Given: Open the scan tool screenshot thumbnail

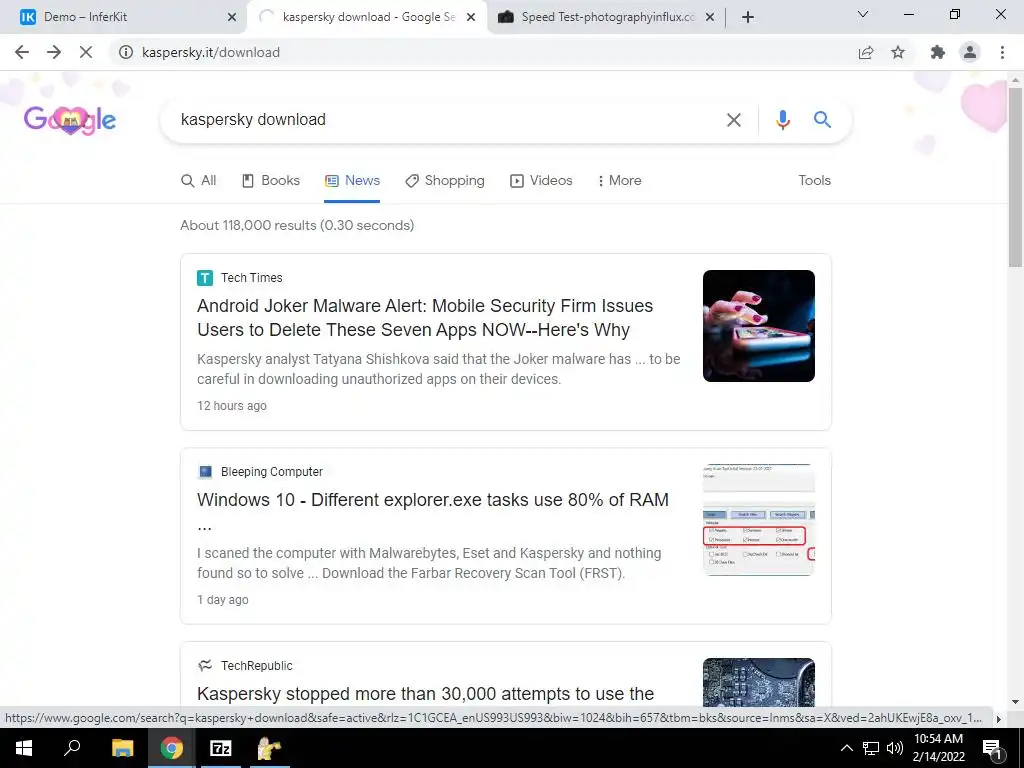Looking at the screenshot, I should [x=759, y=520].
